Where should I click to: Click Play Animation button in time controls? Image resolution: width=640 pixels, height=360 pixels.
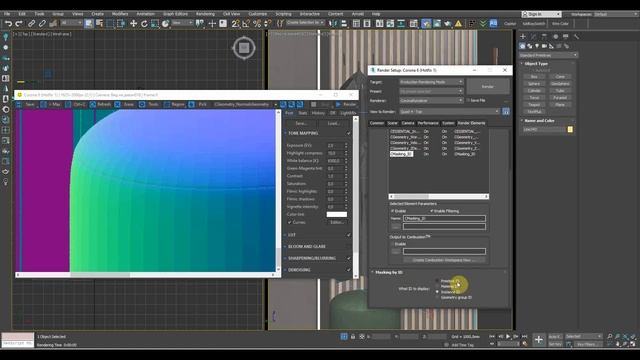pyautogui.click(x=508, y=336)
